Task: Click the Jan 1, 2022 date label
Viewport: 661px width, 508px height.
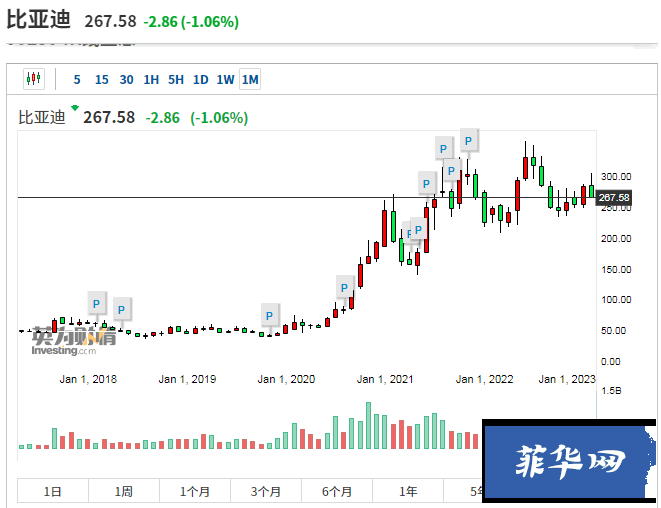Action: (x=484, y=379)
